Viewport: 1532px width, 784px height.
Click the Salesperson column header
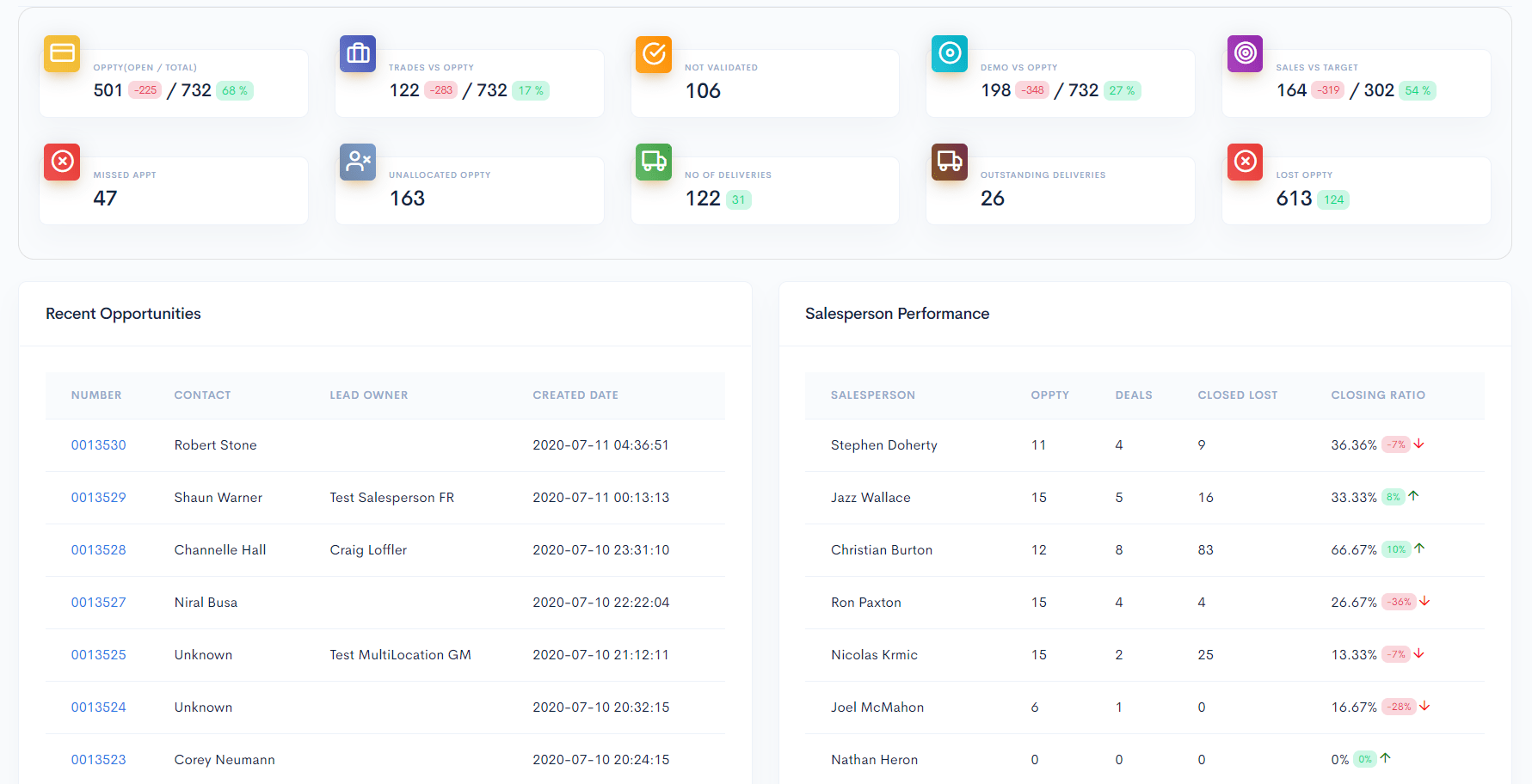tap(872, 395)
